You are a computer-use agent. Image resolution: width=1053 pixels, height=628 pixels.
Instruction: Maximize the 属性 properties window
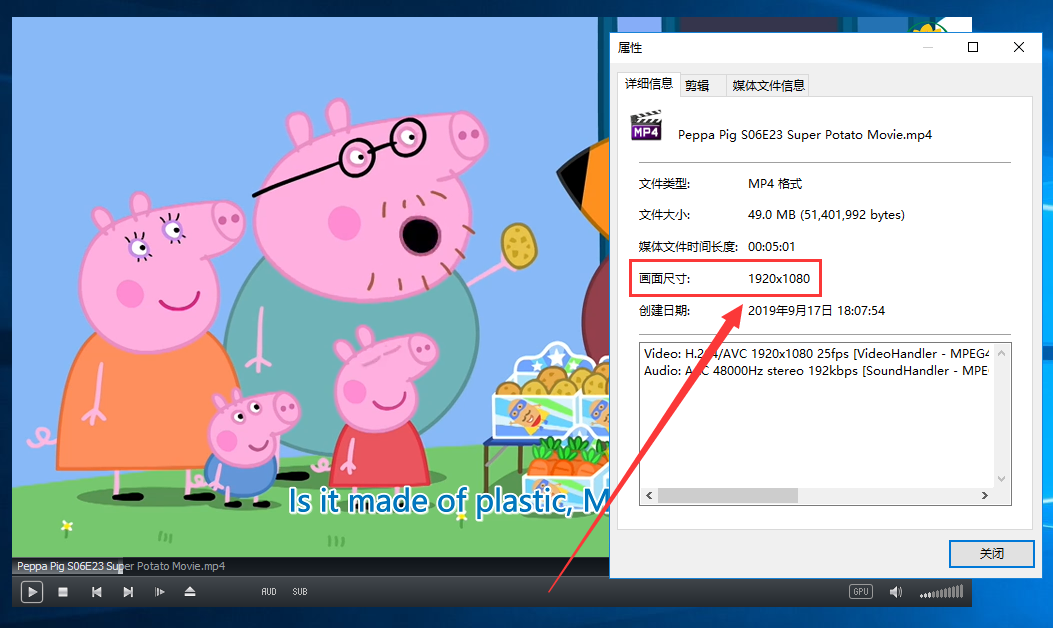click(x=973, y=47)
